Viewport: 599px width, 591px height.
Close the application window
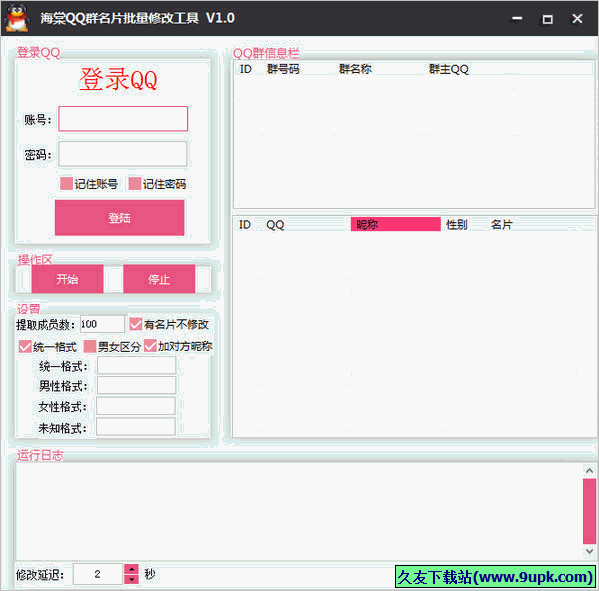pyautogui.click(x=577, y=18)
